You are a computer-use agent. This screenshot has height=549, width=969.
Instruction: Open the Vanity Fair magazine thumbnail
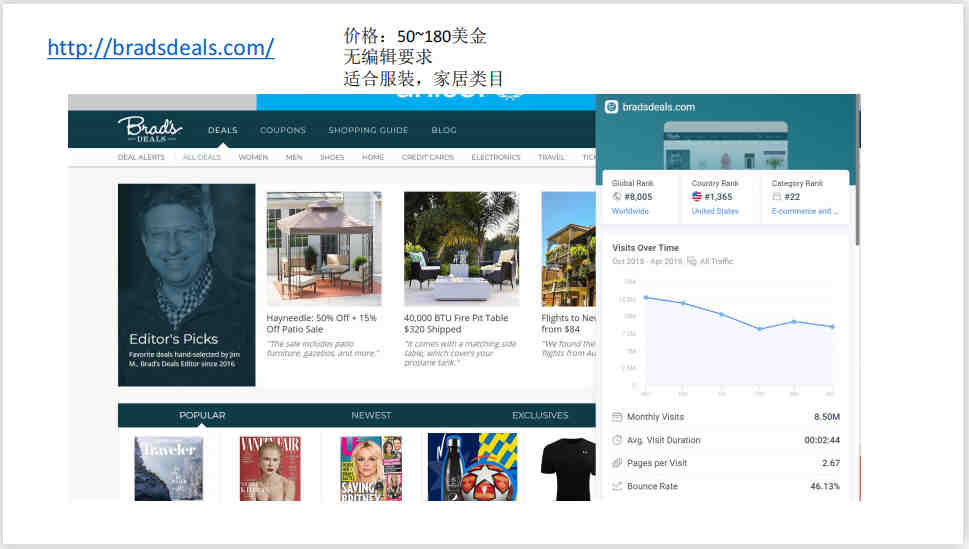pyautogui.click(x=270, y=468)
